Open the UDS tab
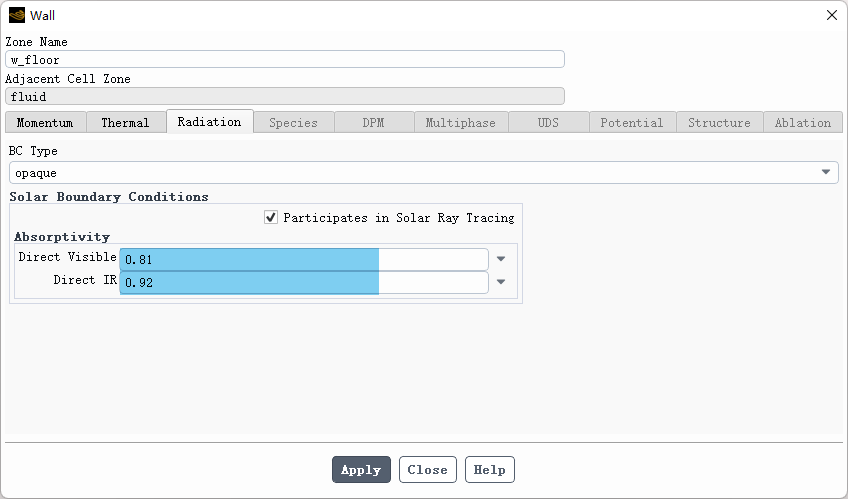This screenshot has height=499, width=848. (548, 122)
